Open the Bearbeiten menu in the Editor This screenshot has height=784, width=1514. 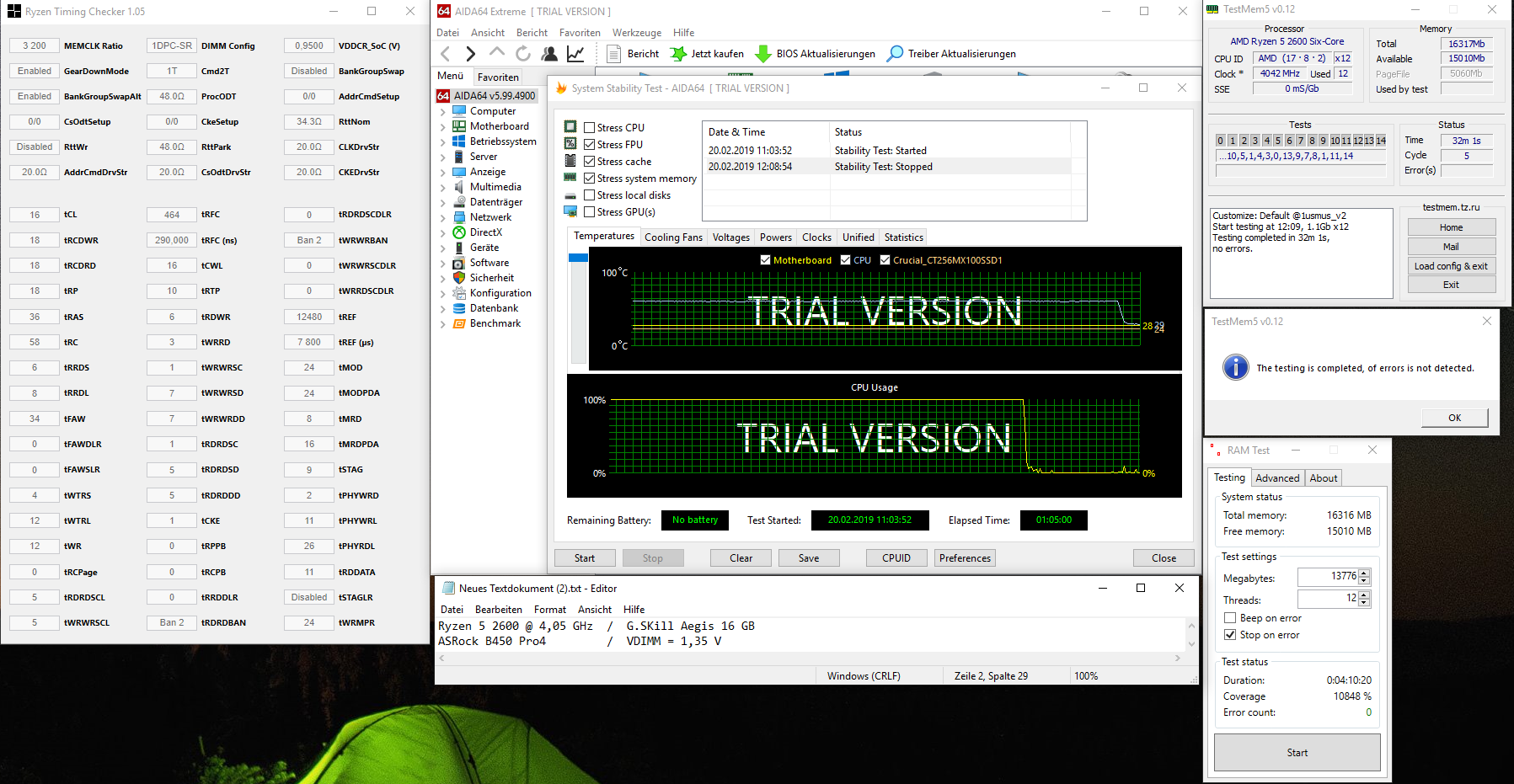click(499, 610)
